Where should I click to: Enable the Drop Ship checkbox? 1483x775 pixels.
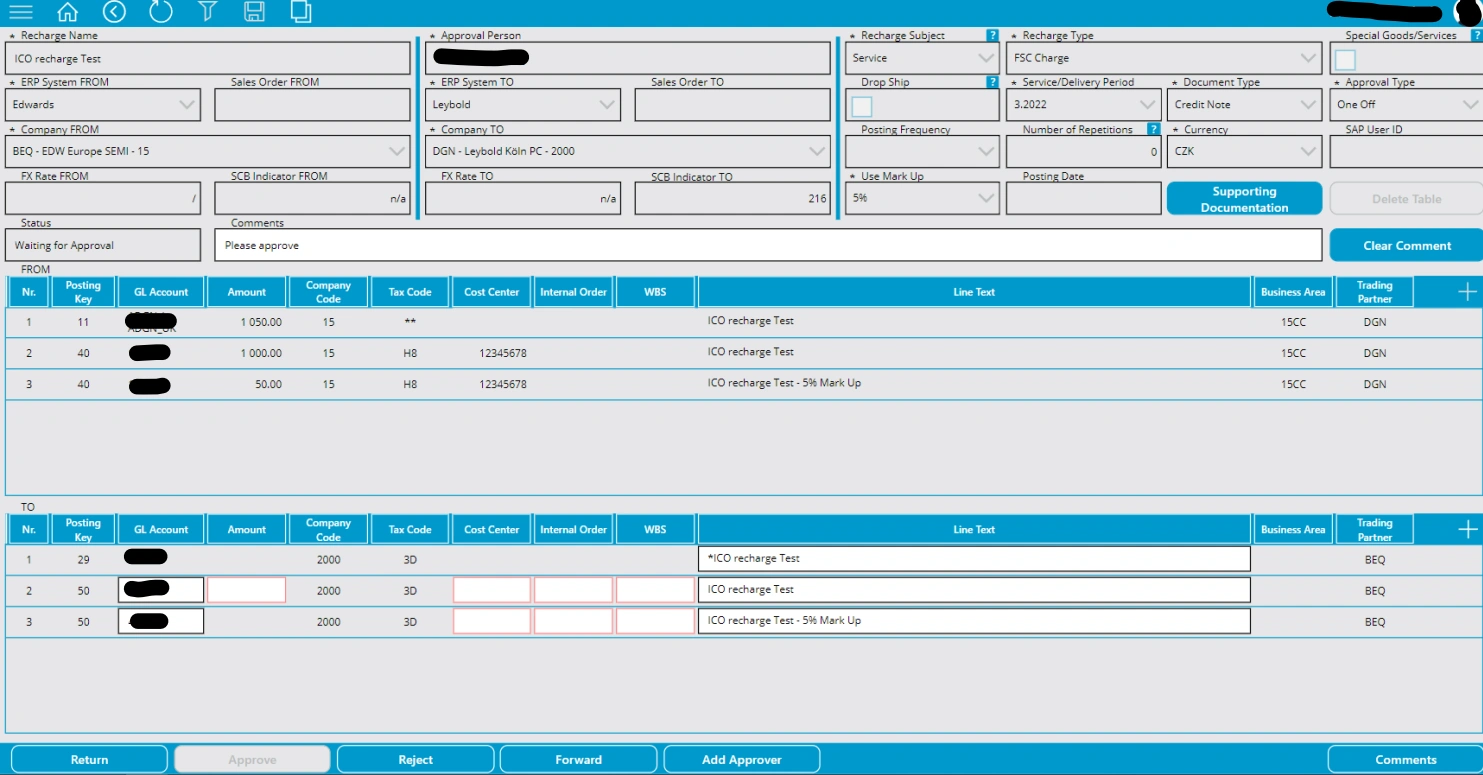(x=862, y=106)
